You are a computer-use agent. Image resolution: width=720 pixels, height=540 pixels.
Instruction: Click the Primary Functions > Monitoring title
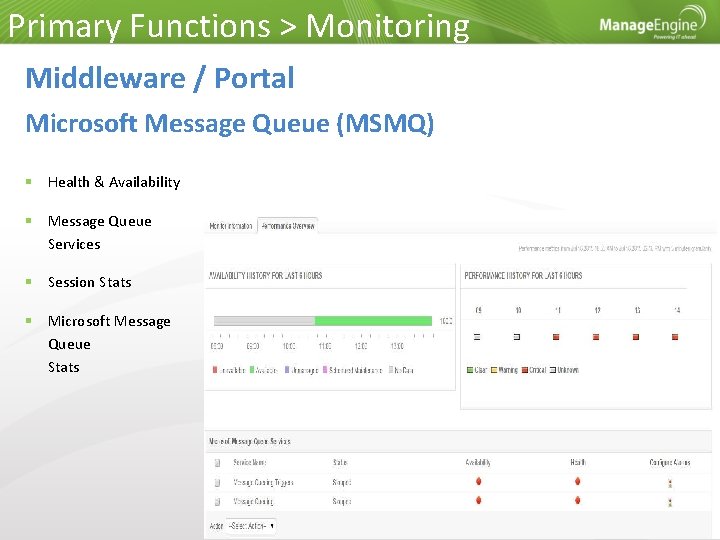click(239, 26)
